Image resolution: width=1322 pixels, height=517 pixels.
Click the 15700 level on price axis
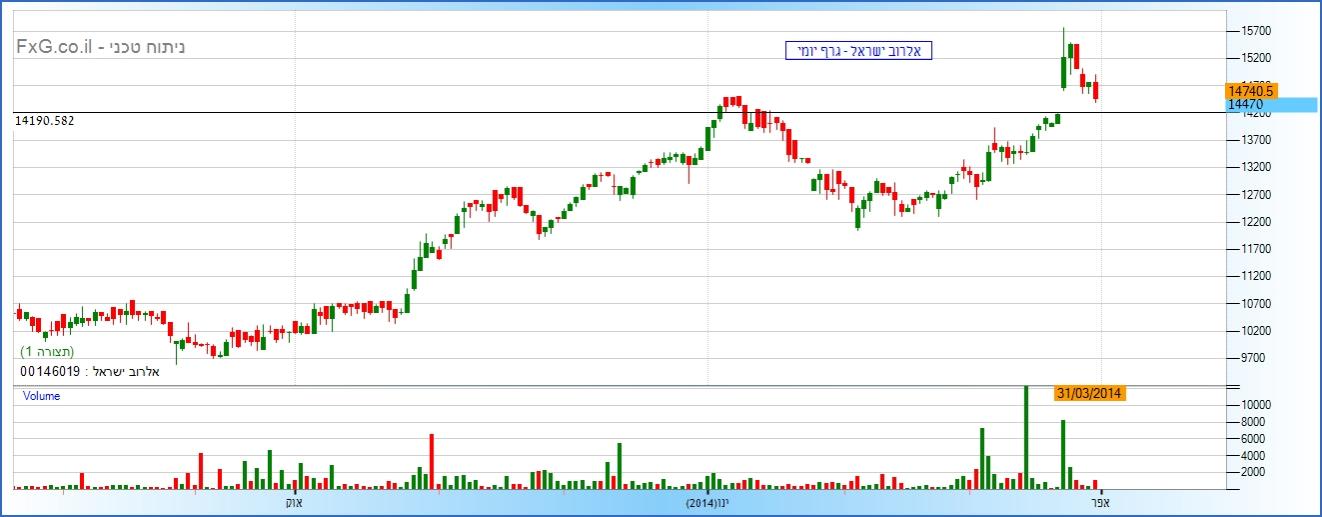point(1255,31)
